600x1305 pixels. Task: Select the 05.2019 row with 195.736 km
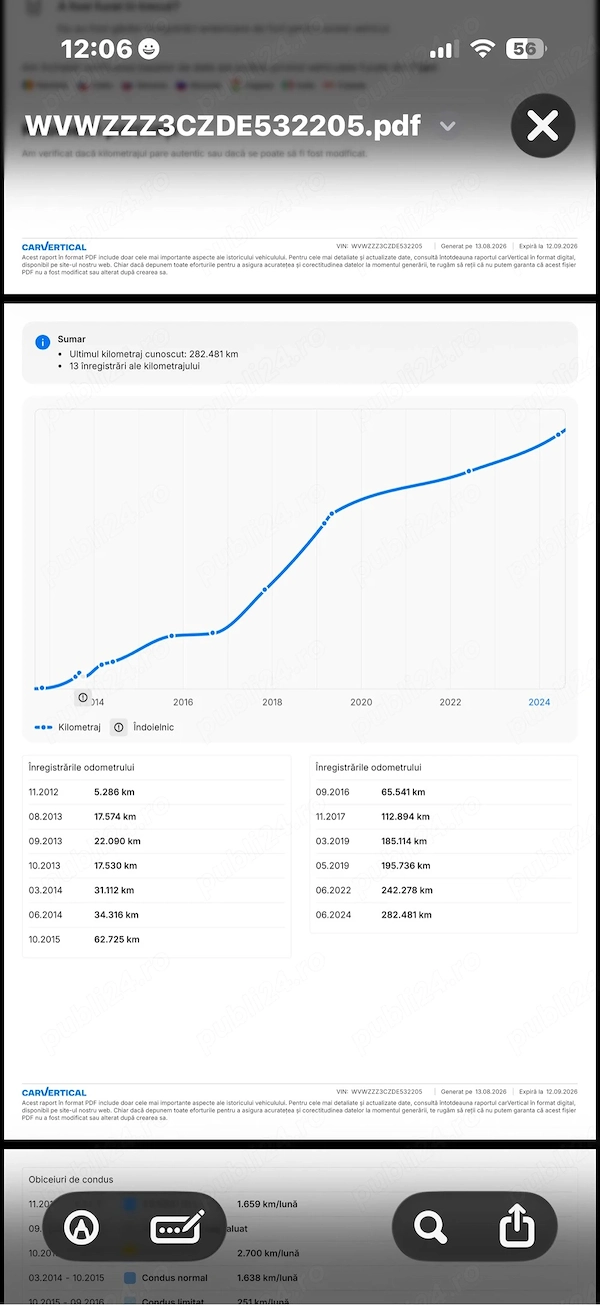pos(444,866)
